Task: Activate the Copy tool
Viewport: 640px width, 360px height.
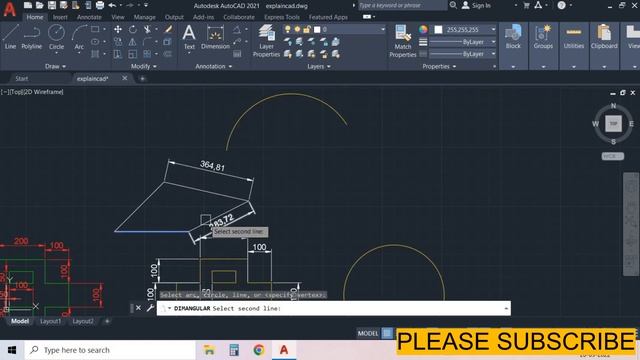Action: [118, 42]
